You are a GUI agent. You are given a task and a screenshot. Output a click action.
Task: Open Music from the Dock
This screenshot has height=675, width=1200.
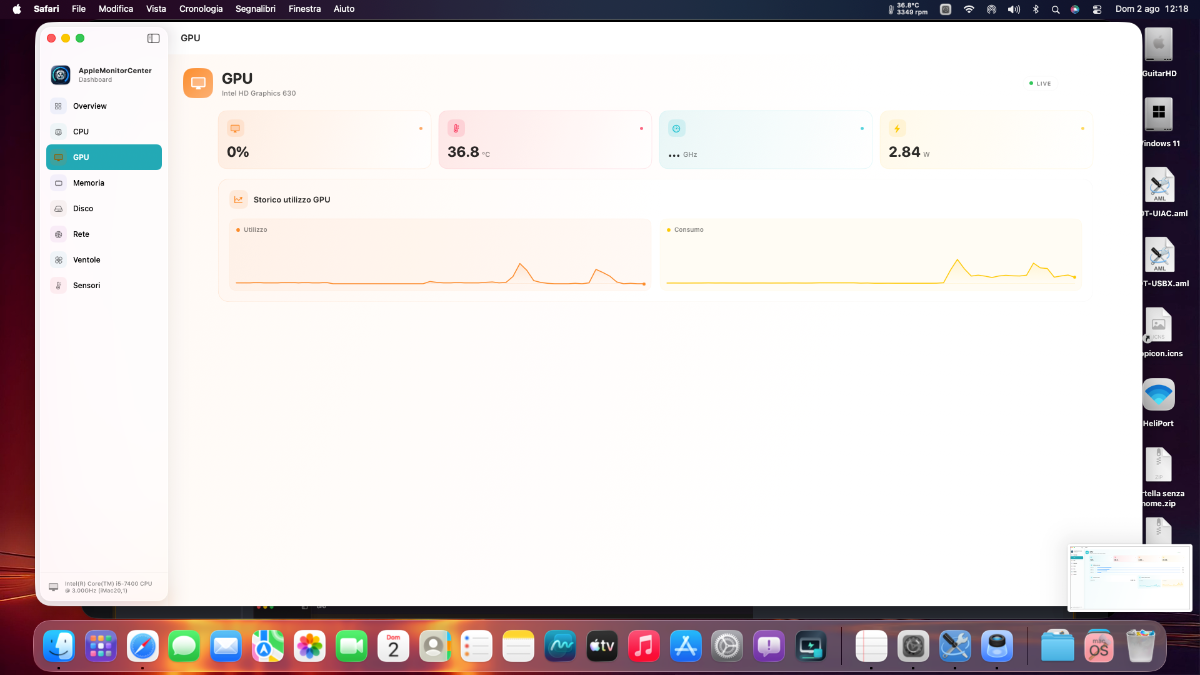[644, 646]
